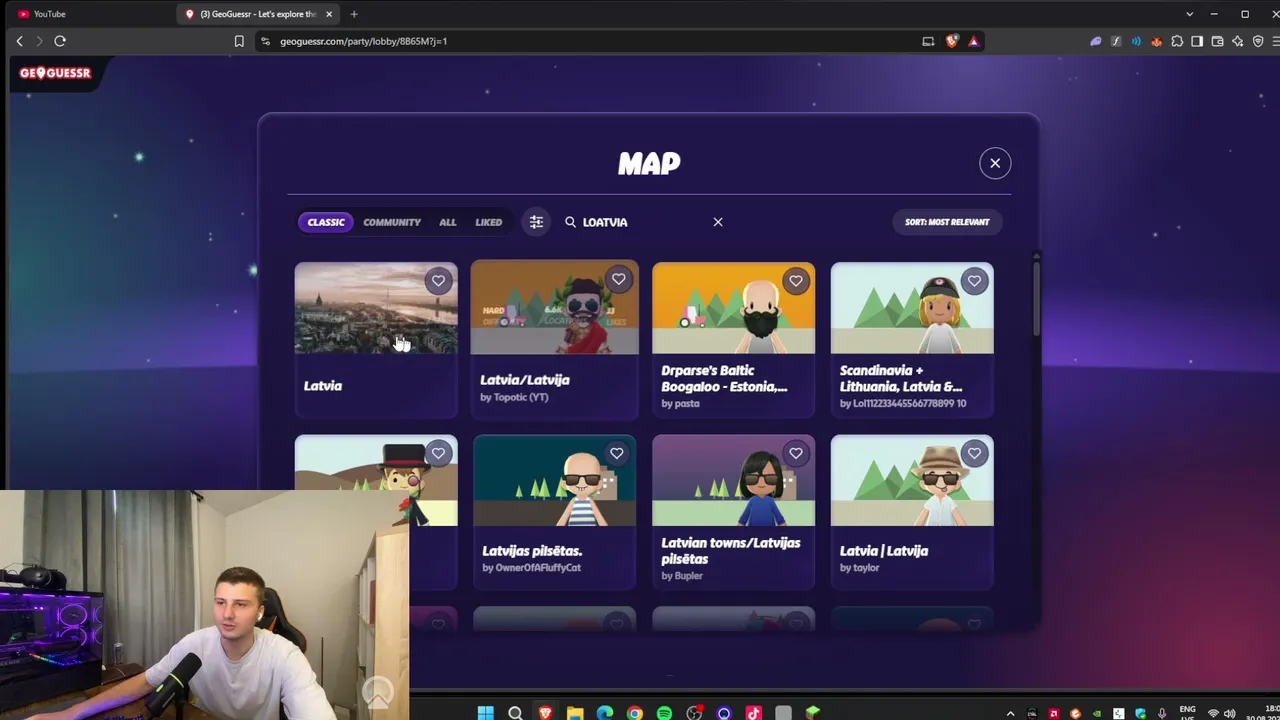Click the address bar URL
This screenshot has width=1280, height=720.
click(363, 41)
